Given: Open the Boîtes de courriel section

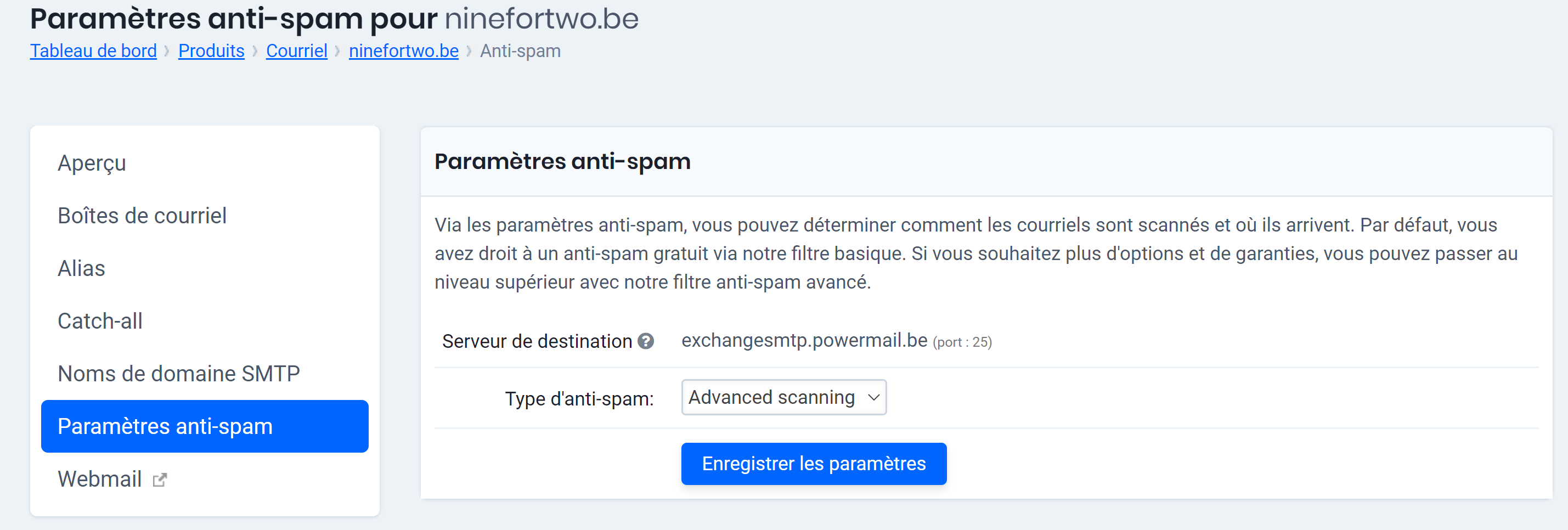Looking at the screenshot, I should click(142, 216).
